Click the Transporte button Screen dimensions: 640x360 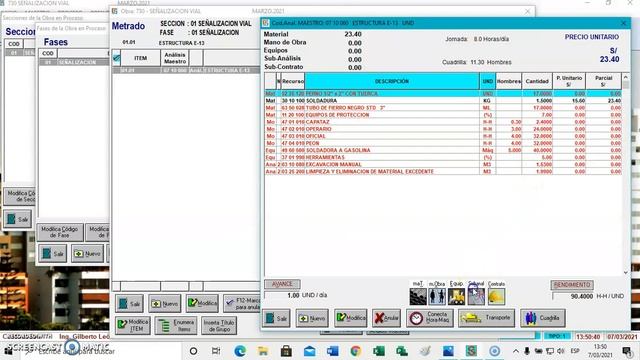pyautogui.click(x=487, y=318)
